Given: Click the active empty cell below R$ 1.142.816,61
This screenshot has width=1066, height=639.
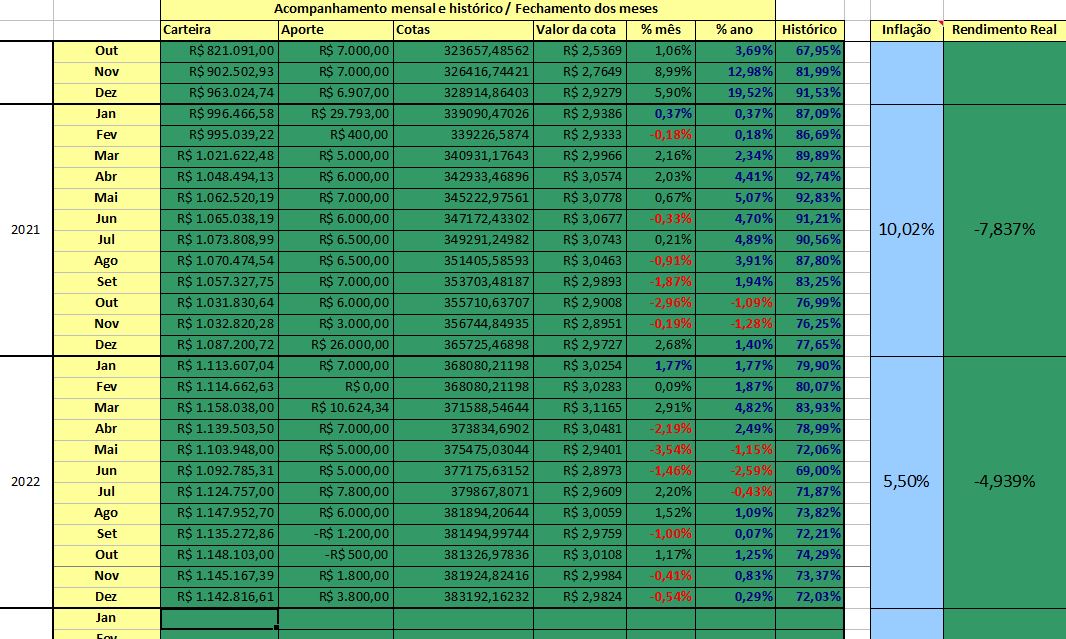Looking at the screenshot, I should click(x=220, y=618).
